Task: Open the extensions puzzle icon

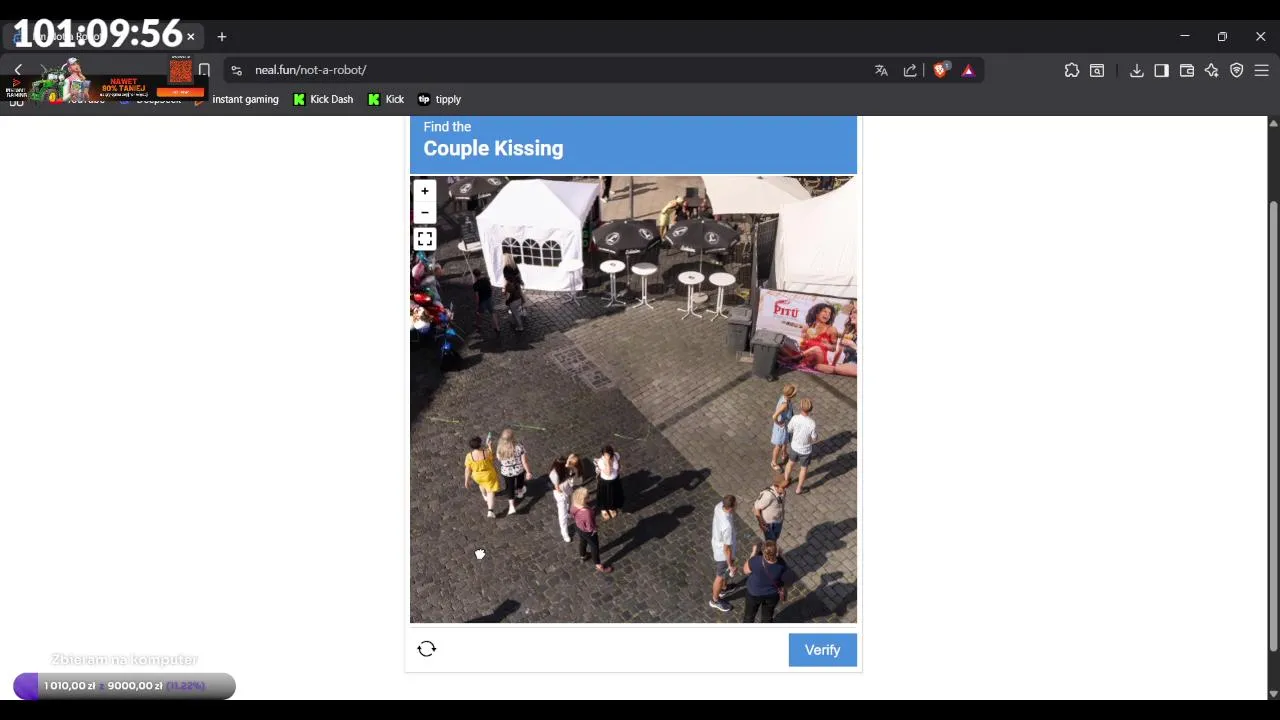Action: pos(1072,70)
